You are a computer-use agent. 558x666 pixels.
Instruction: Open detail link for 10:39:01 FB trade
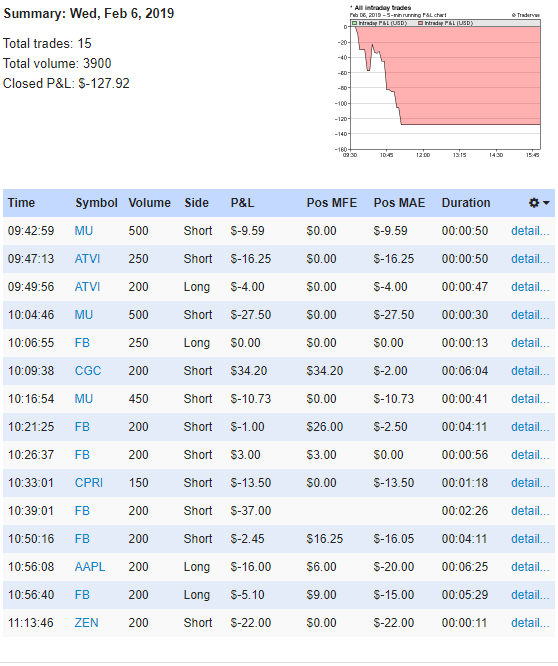(x=530, y=511)
